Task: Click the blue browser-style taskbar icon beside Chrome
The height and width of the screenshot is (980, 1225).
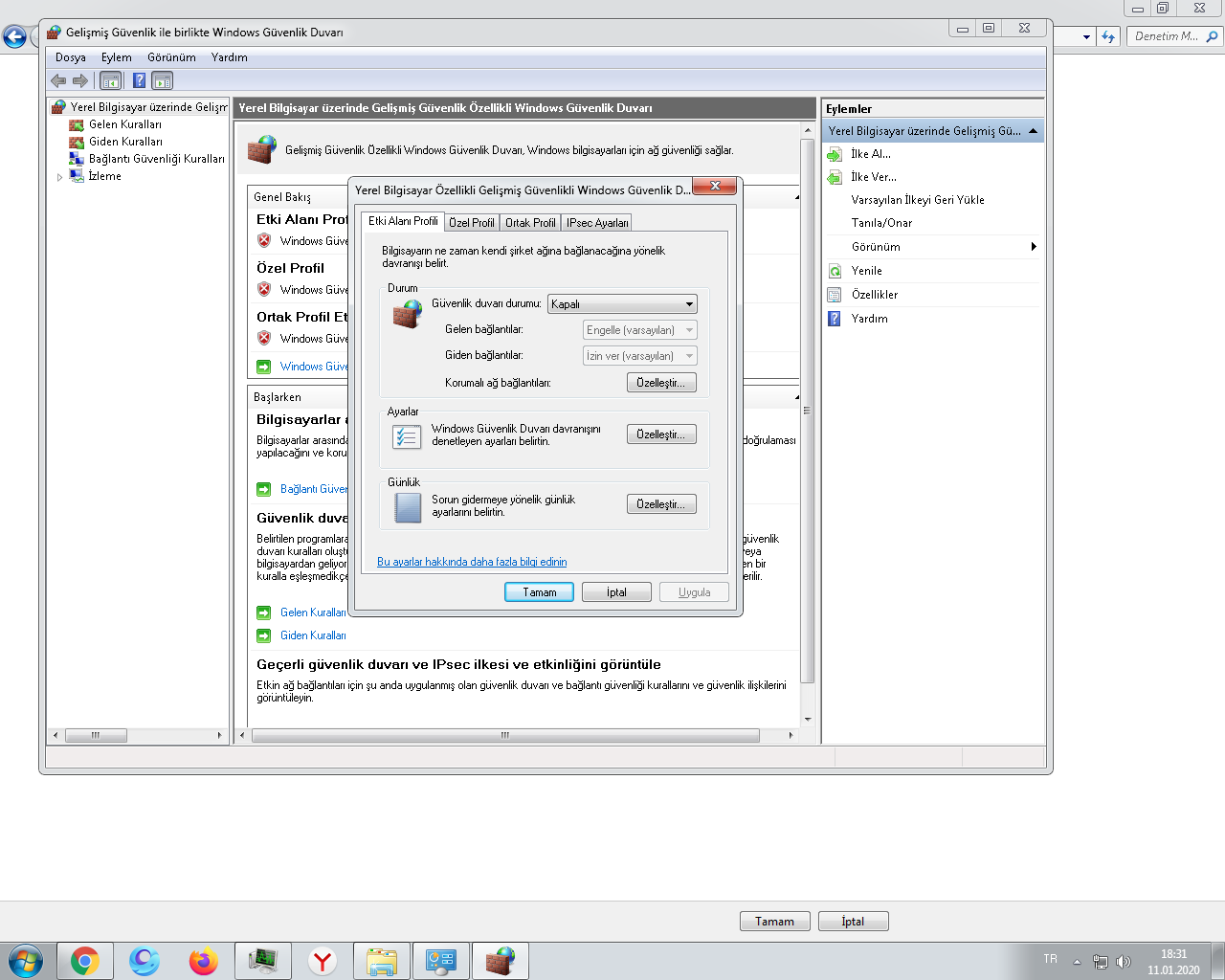Action: pyautogui.click(x=145, y=961)
